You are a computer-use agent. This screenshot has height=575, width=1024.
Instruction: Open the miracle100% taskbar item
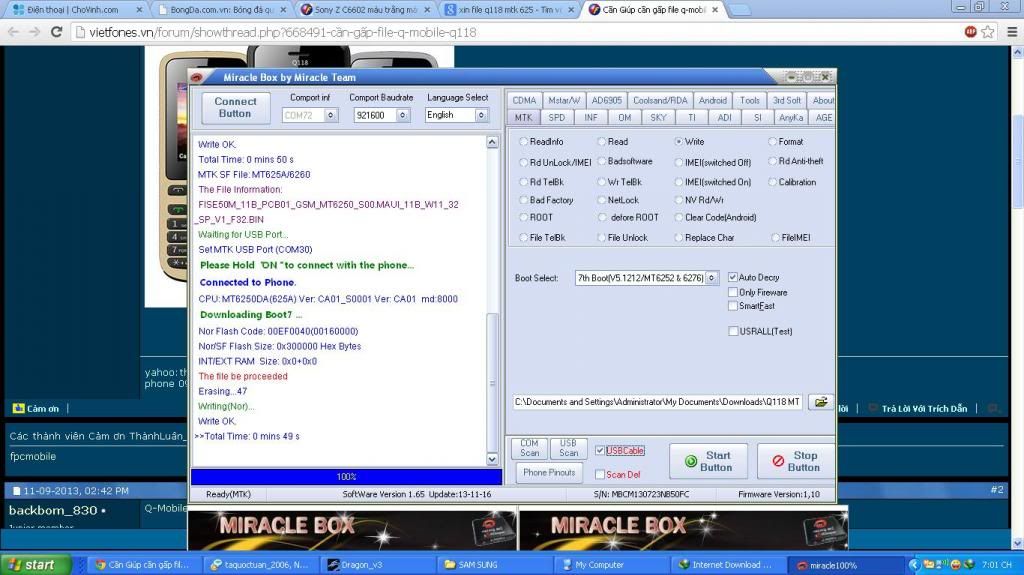point(846,565)
